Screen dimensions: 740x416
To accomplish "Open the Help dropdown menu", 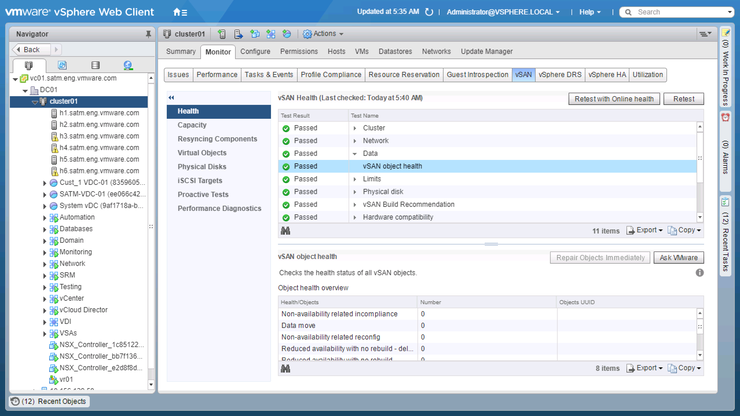I will tap(590, 12).
